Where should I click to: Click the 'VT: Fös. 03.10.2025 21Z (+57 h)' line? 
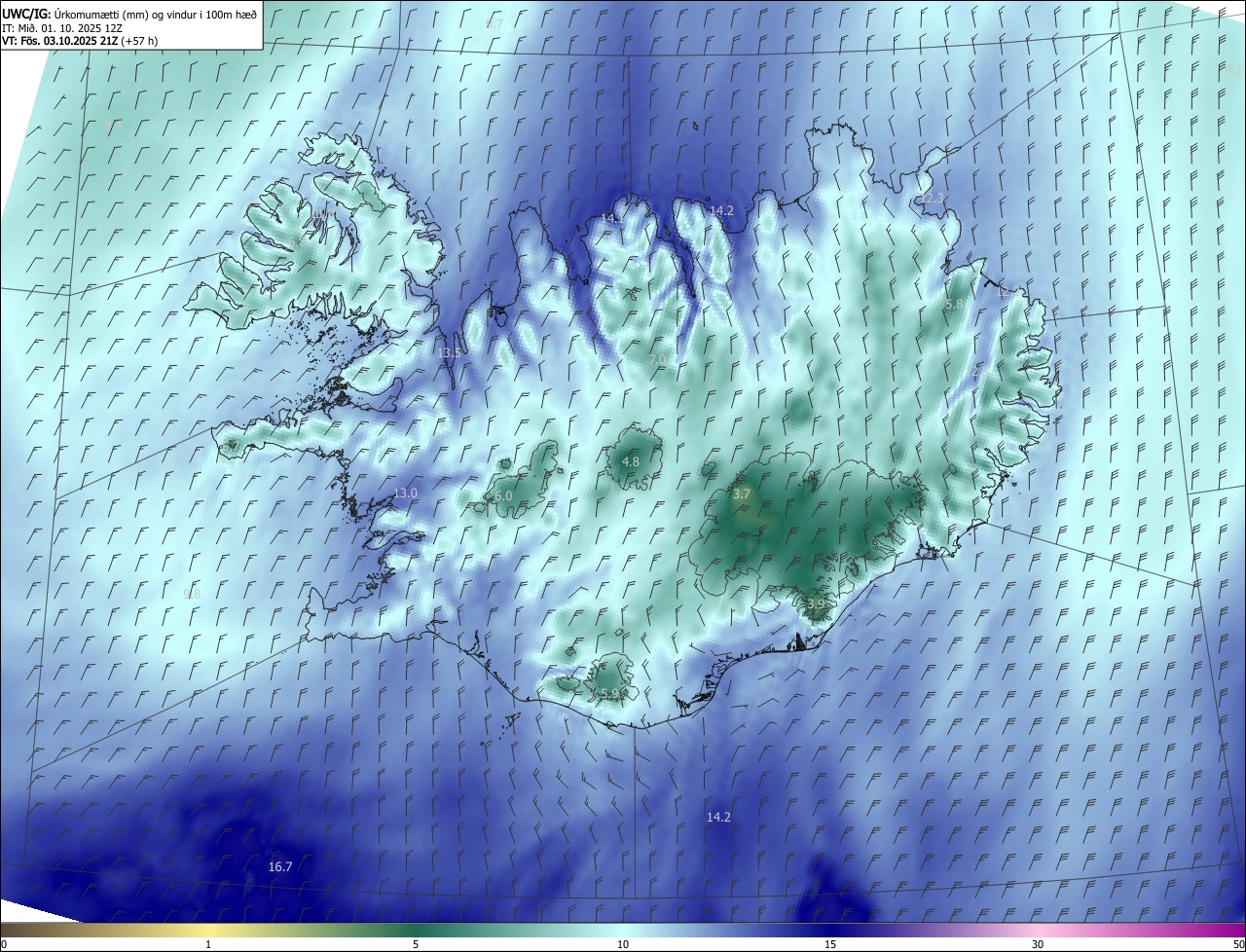81,41
